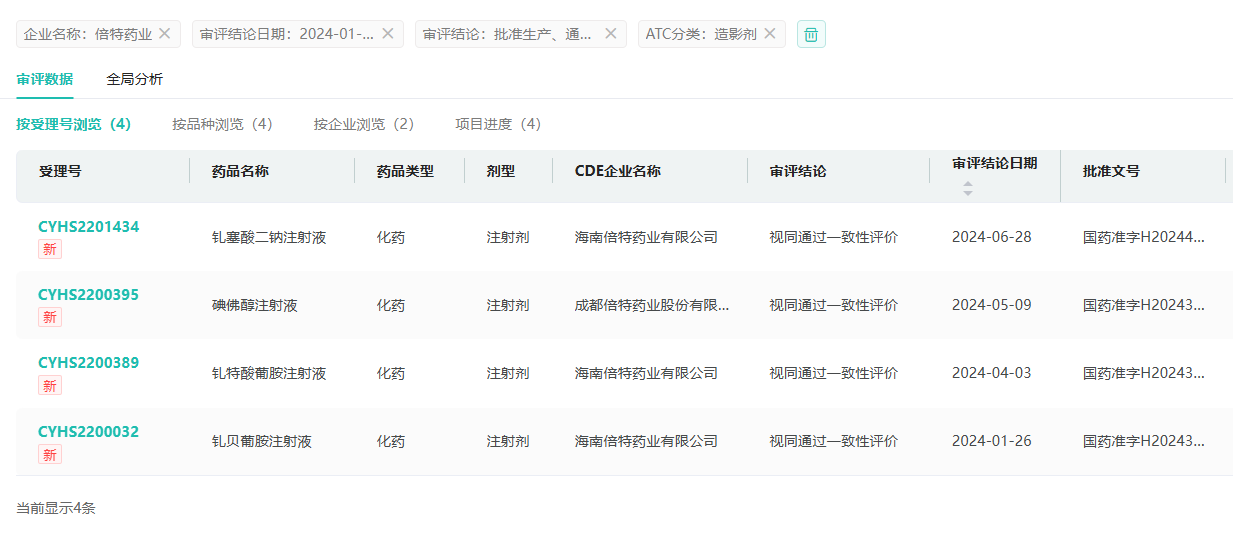The width and height of the screenshot is (1233, 536).
Task: Remove the 审评结论日期 filter tag
Action: coord(388,34)
